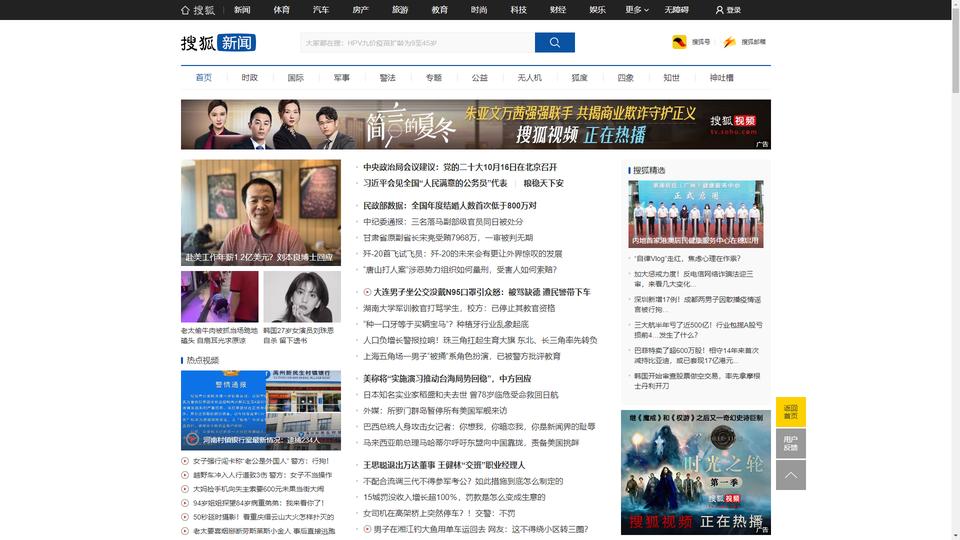The height and width of the screenshot is (540, 960).
Task: Open the 时政 navigation tab
Action: [249, 78]
